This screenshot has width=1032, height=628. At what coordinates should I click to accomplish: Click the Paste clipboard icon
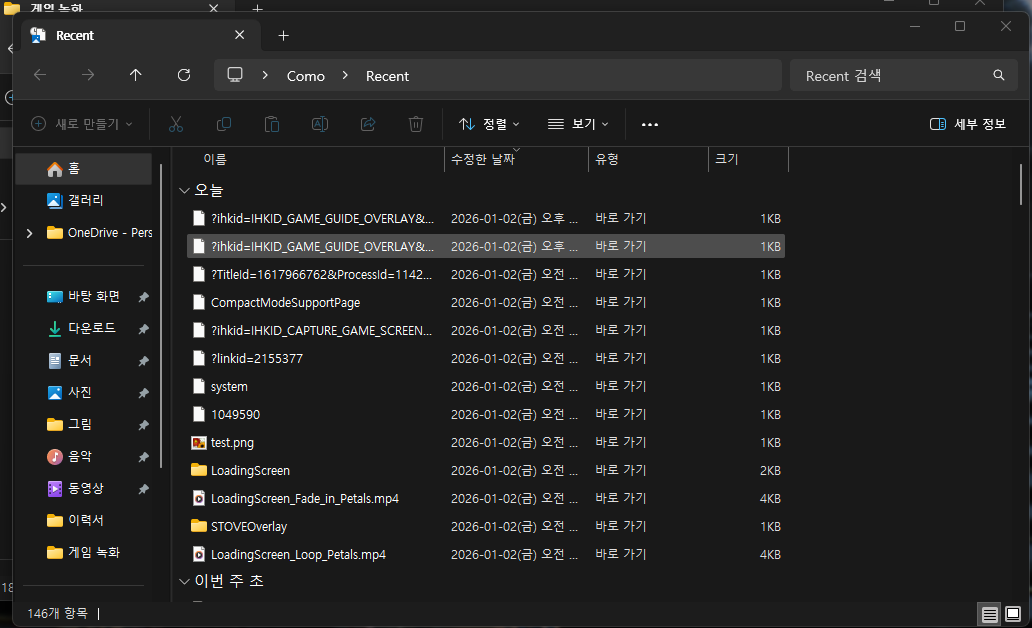tap(272, 124)
